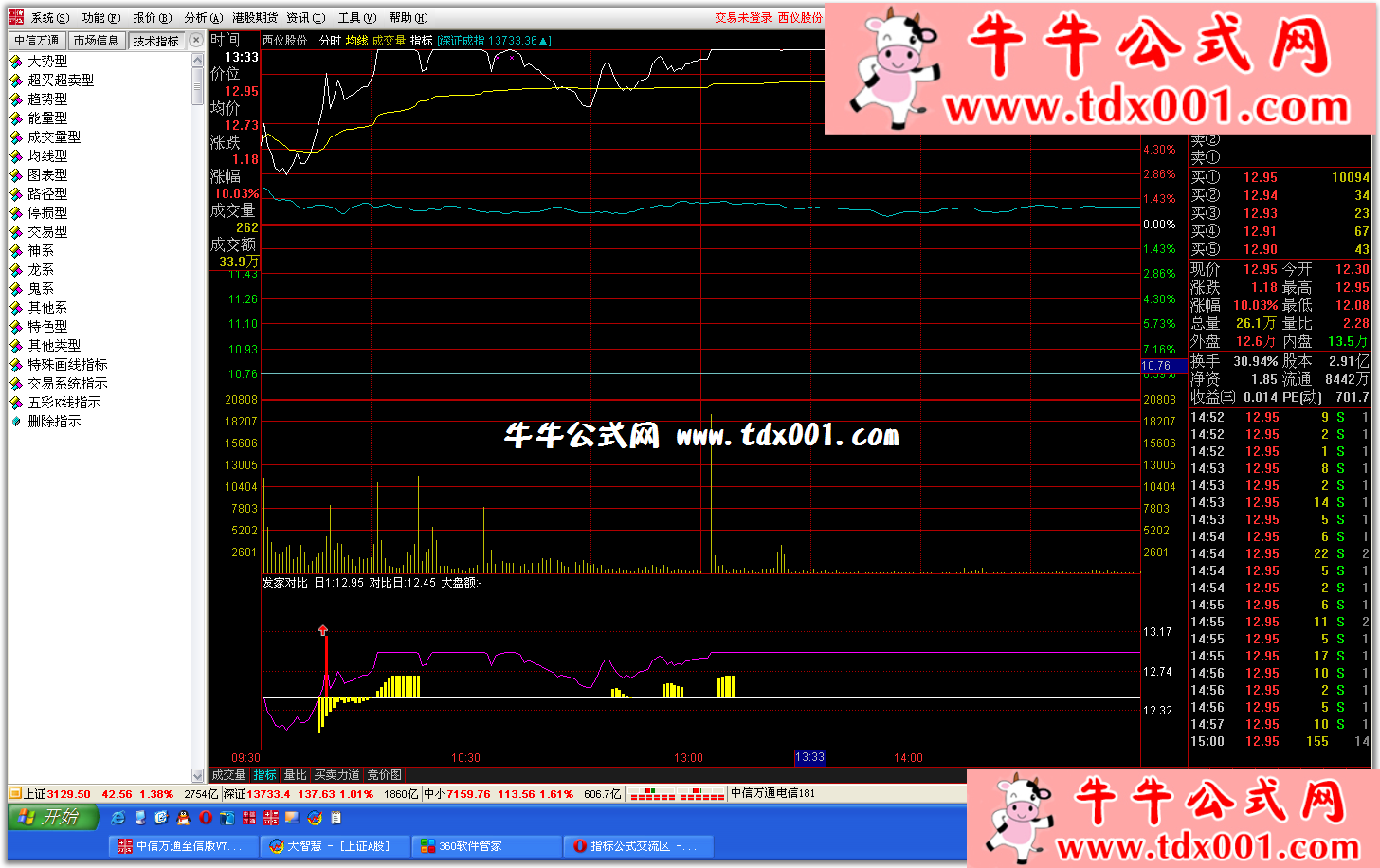Click the app logo icon in menu bar
Viewport: 1380px width, 868px height.
click(x=16, y=17)
